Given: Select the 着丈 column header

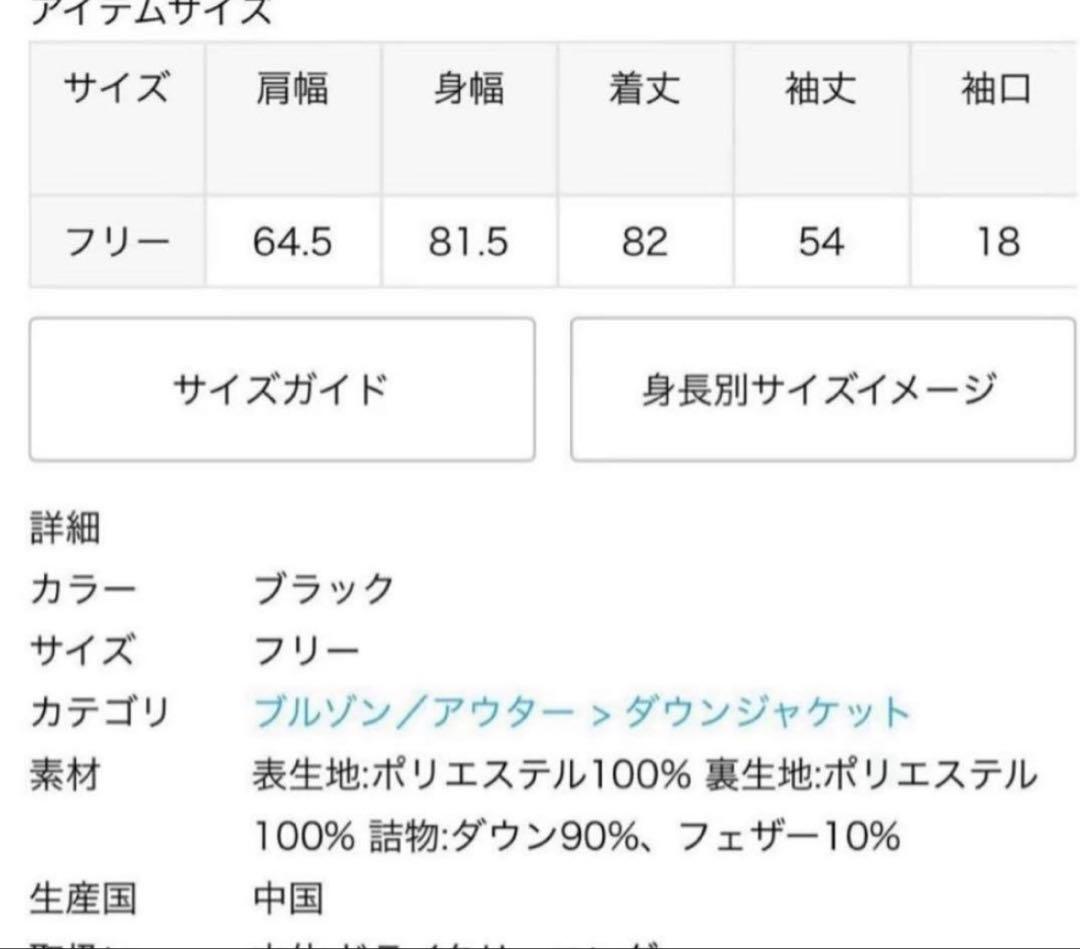Looking at the screenshot, I should pyautogui.click(x=644, y=92).
